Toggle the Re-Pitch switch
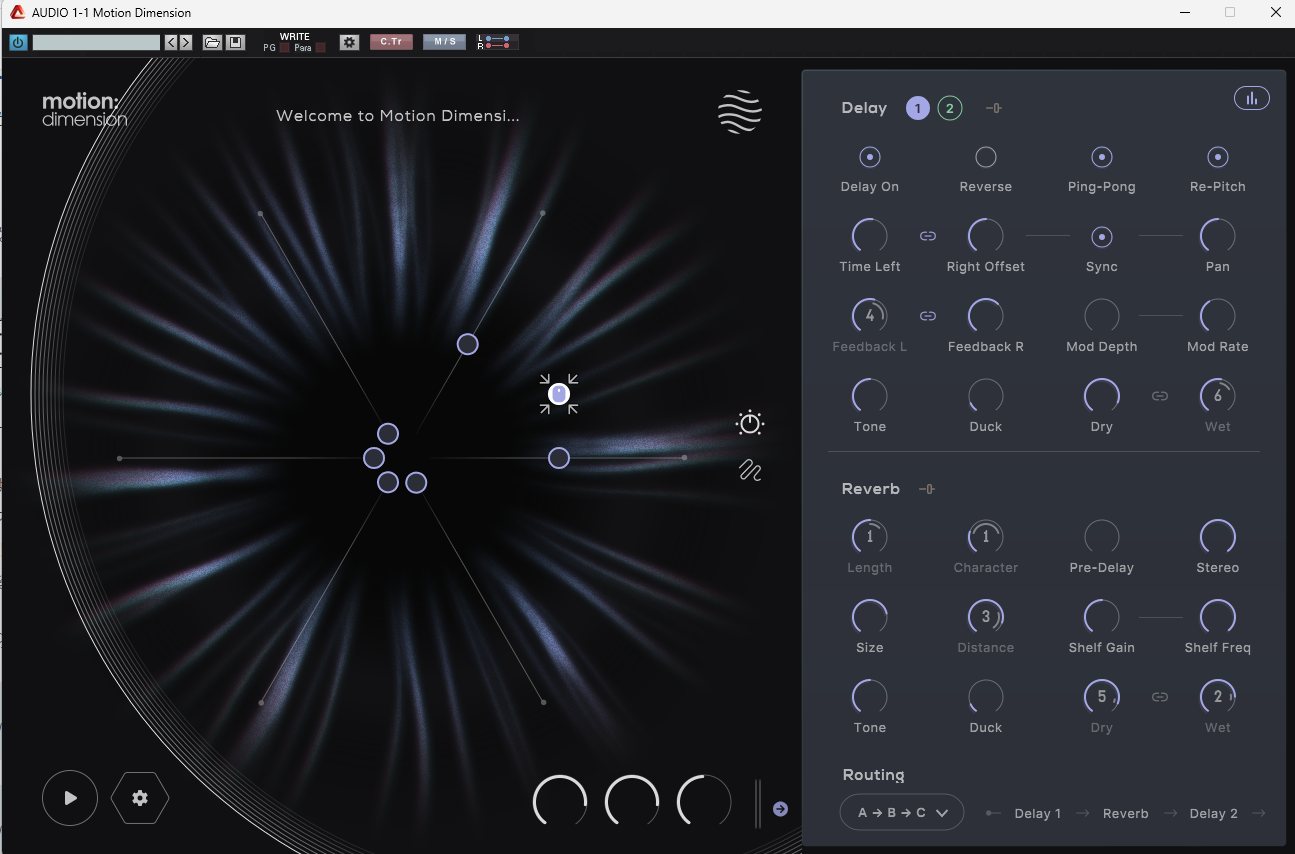Screen dimensions: 1295x854 click(1218, 157)
